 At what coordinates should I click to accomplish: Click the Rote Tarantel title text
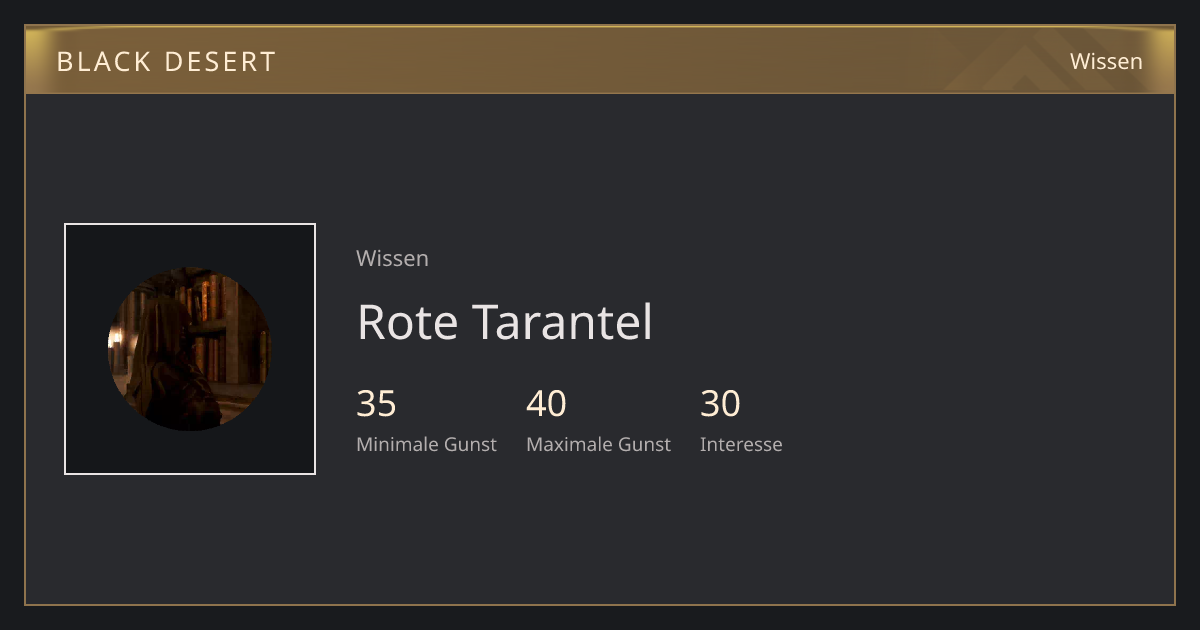coord(505,322)
